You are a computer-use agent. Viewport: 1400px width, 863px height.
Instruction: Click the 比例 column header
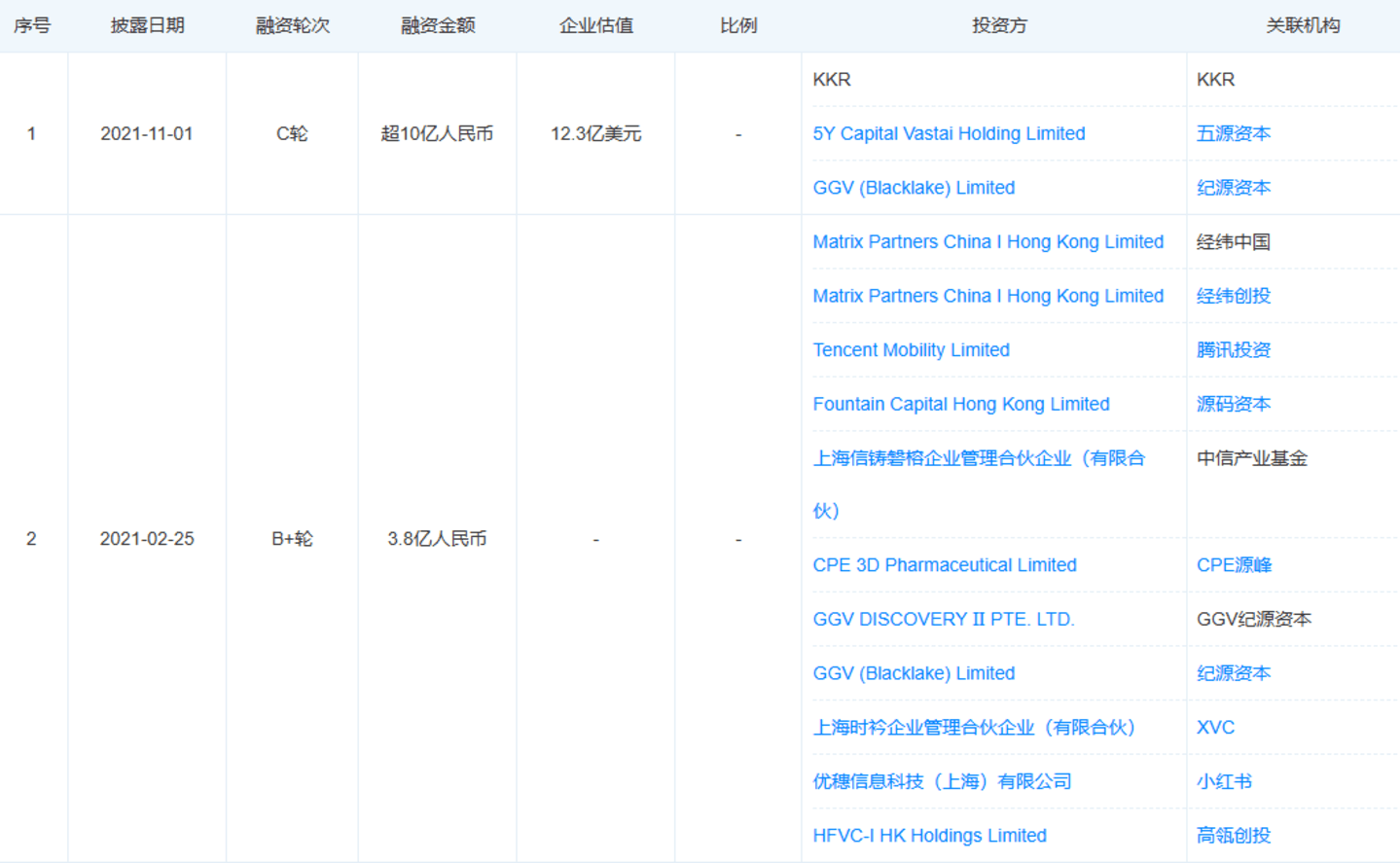738,25
